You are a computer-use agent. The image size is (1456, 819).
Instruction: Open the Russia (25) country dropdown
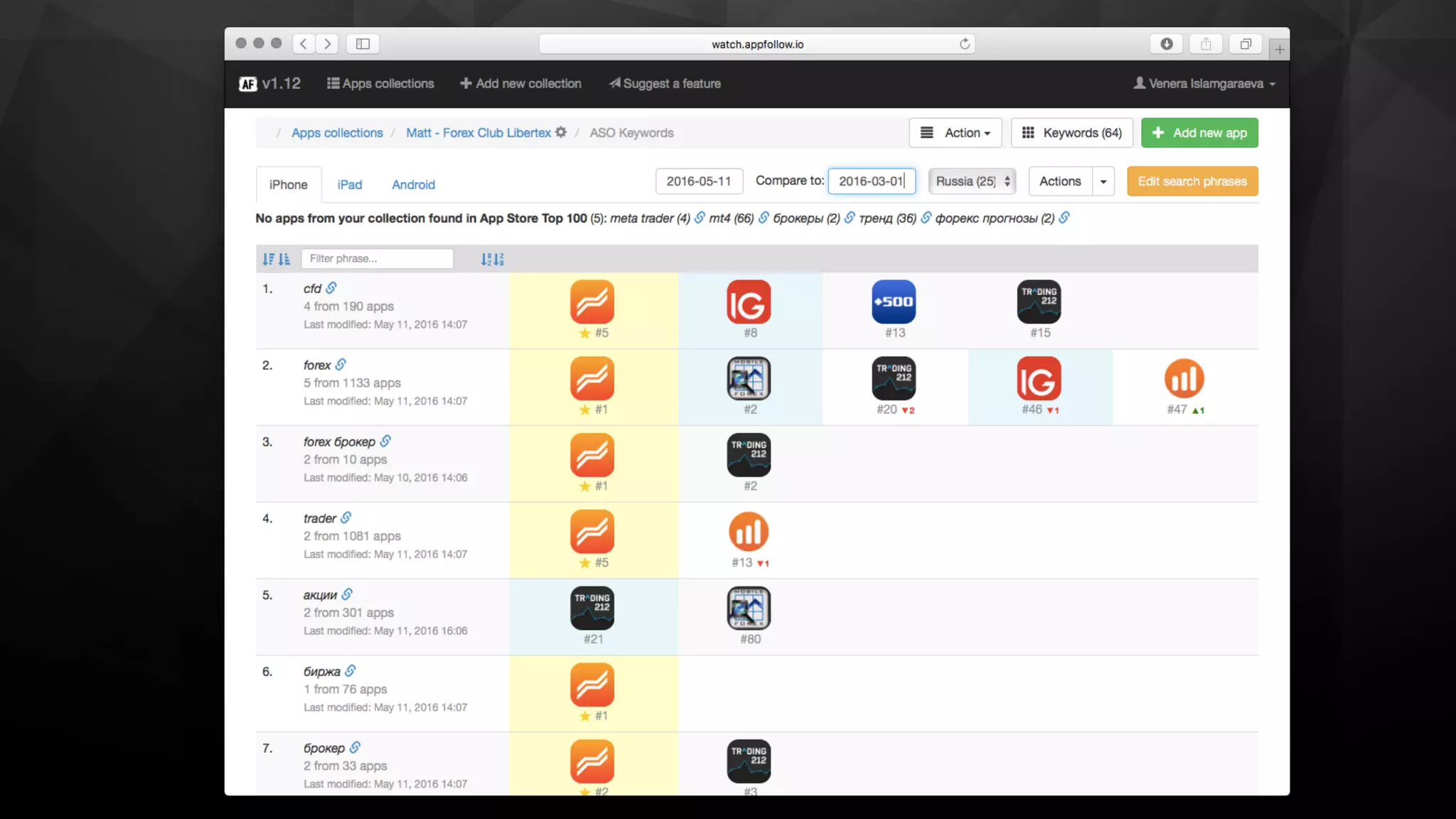click(972, 181)
